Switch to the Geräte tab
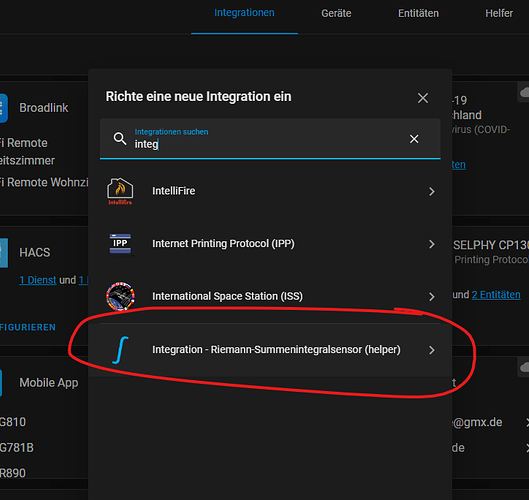This screenshot has height=500, width=529. (x=336, y=13)
